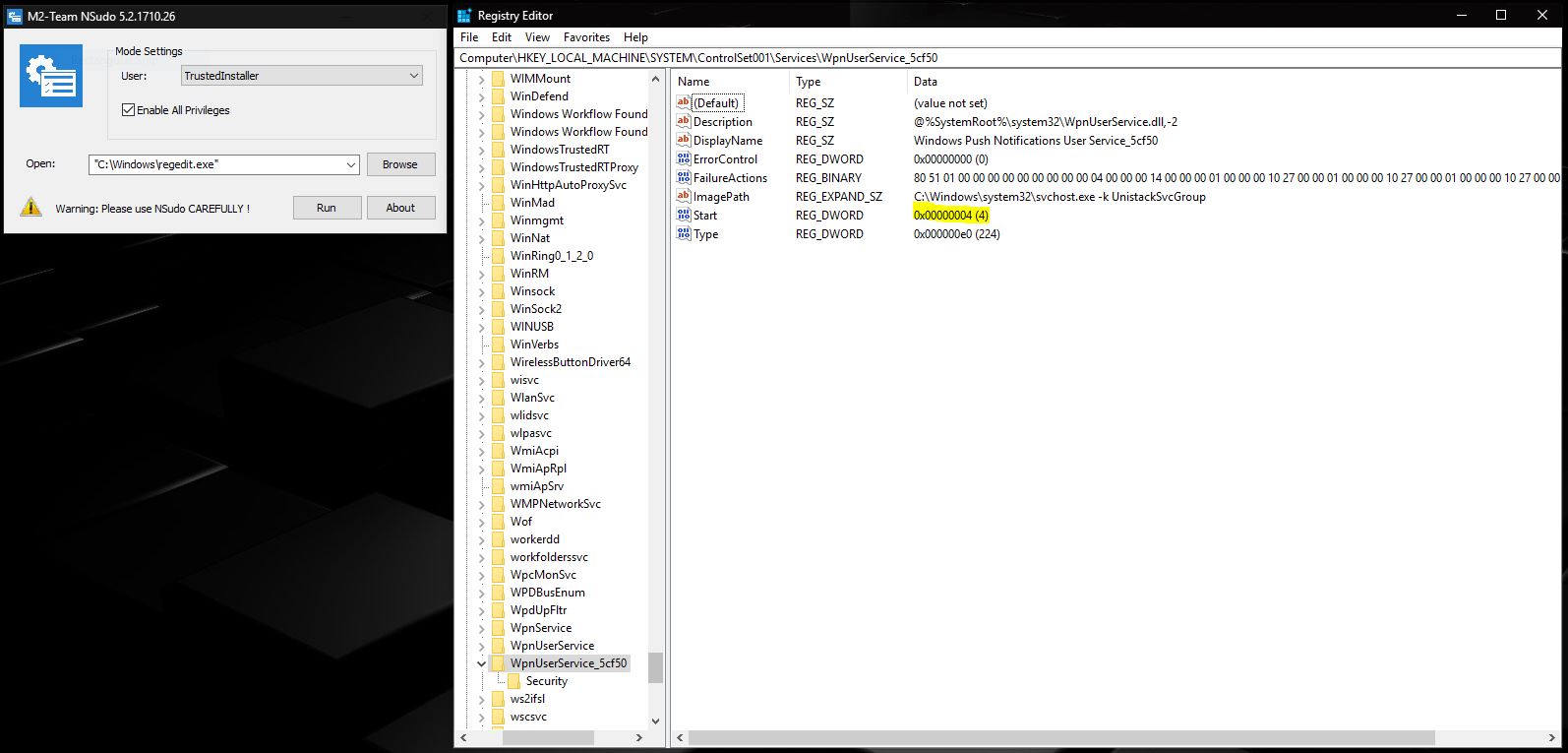The height and width of the screenshot is (753, 1568).
Task: Click the NSudo yellow warning triangle icon
Action: (x=31, y=208)
